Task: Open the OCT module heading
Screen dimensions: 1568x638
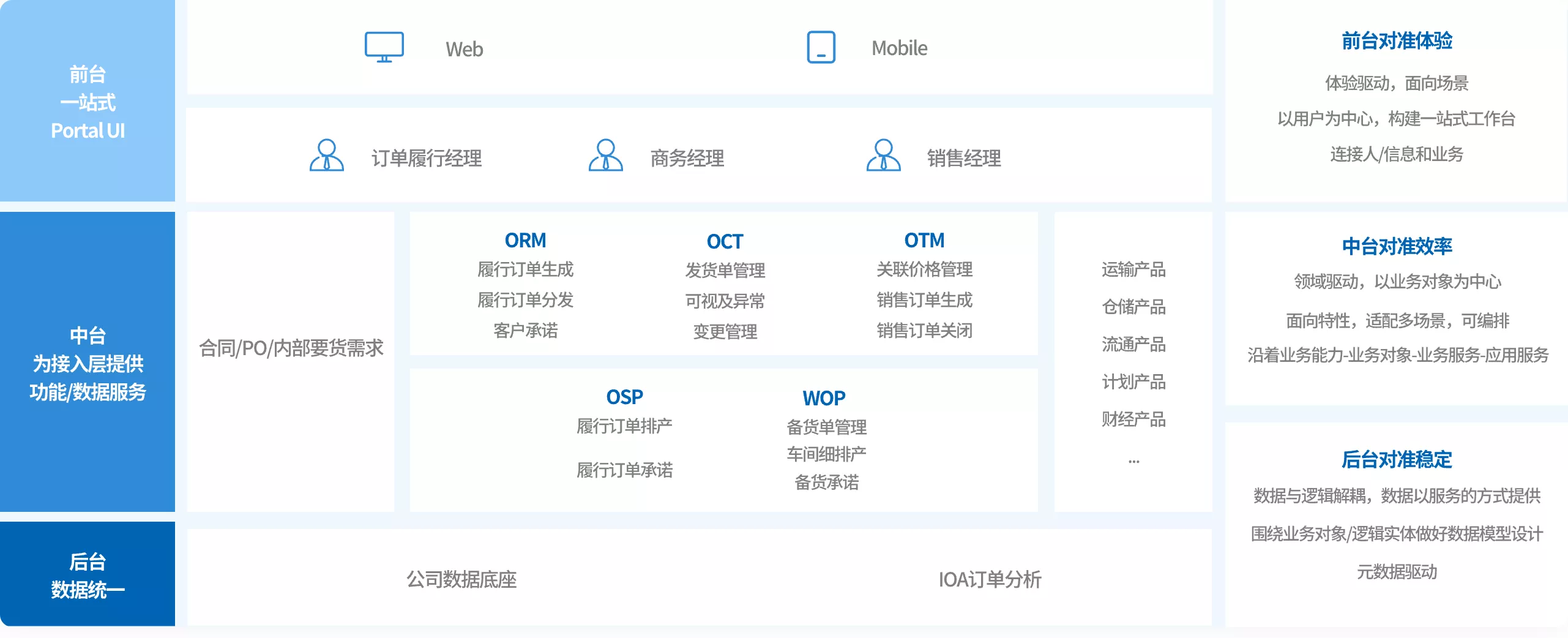Action: [x=725, y=242]
